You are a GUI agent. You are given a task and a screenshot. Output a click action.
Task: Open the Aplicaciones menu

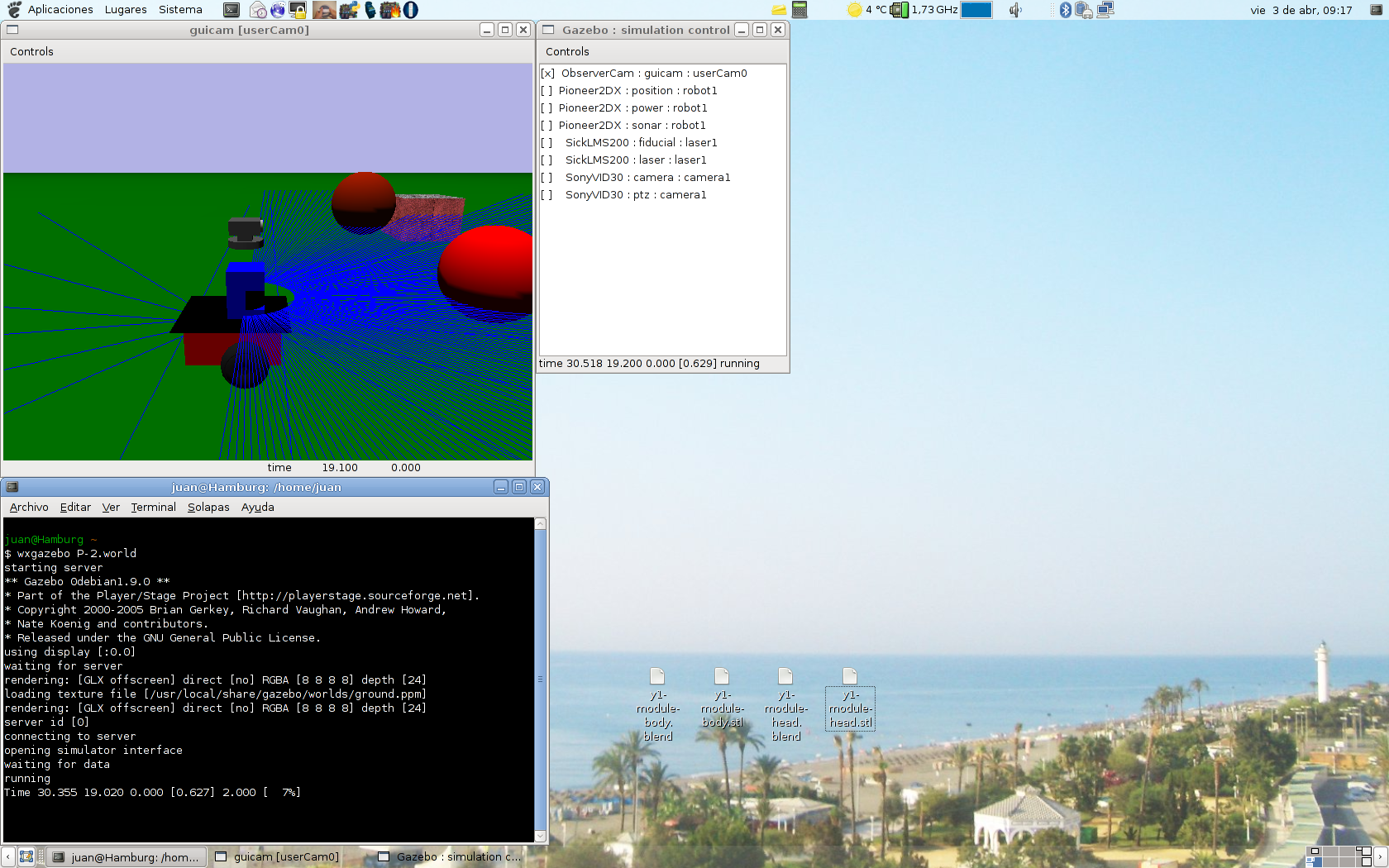(x=60, y=10)
